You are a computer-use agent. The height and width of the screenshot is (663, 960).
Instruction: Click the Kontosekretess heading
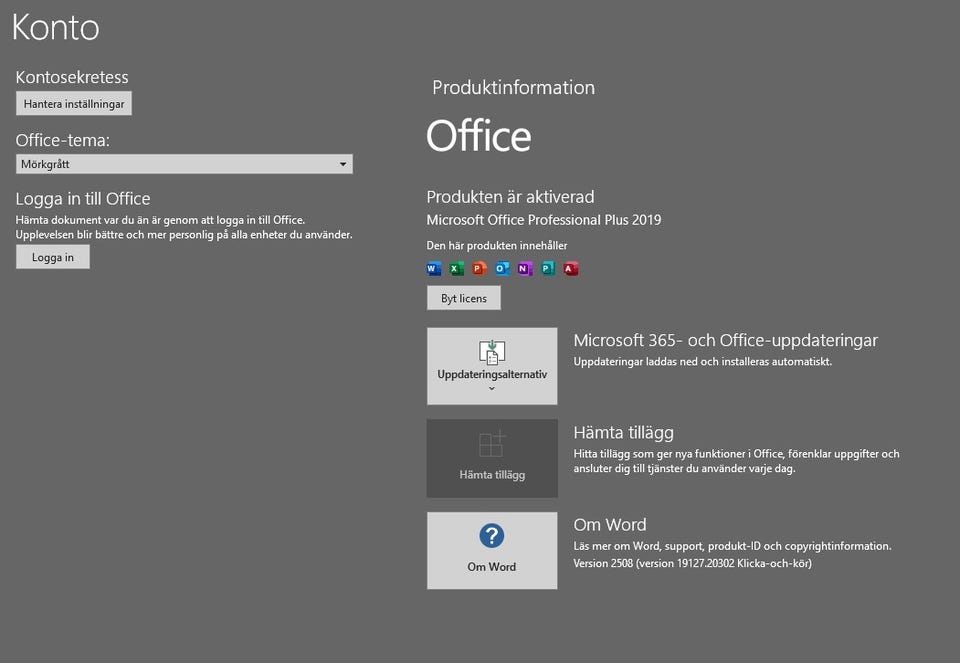(x=72, y=77)
